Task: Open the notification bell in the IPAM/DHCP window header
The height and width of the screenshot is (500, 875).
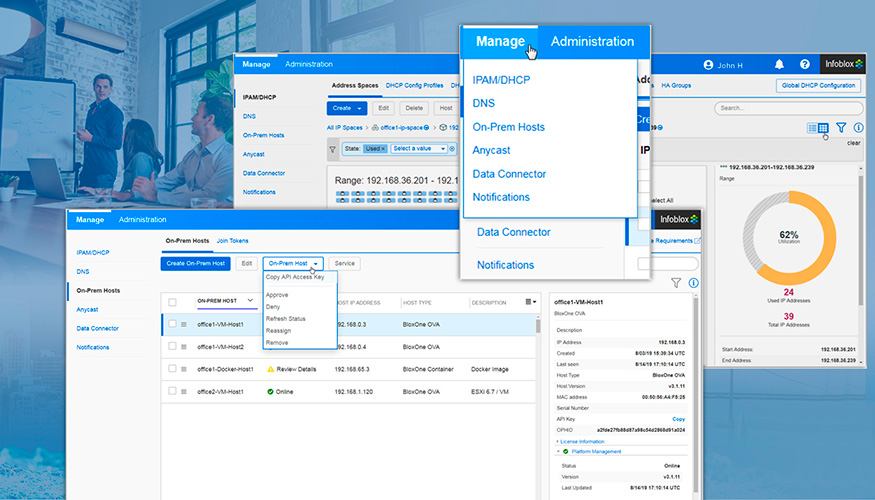Action: 779,64
